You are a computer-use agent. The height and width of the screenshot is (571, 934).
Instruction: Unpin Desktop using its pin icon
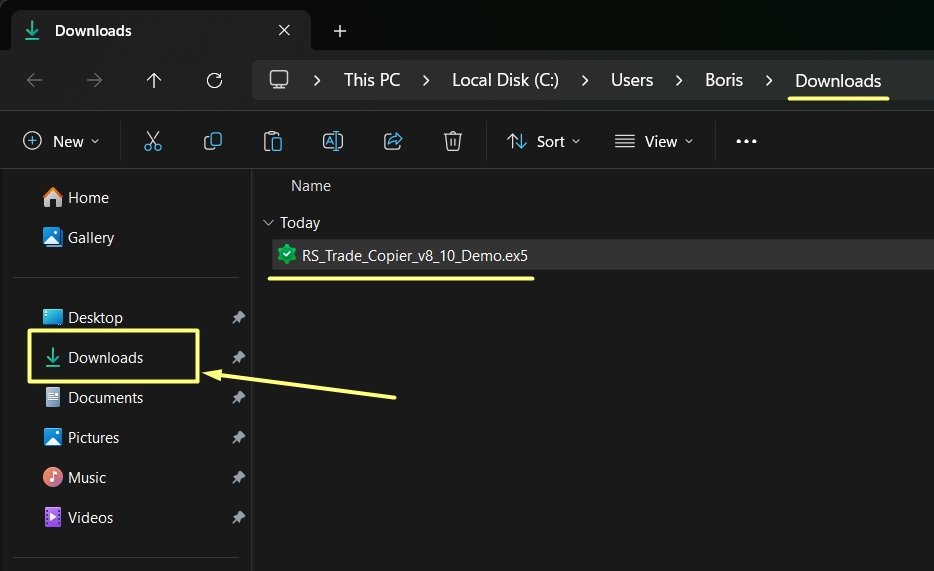tap(238, 318)
